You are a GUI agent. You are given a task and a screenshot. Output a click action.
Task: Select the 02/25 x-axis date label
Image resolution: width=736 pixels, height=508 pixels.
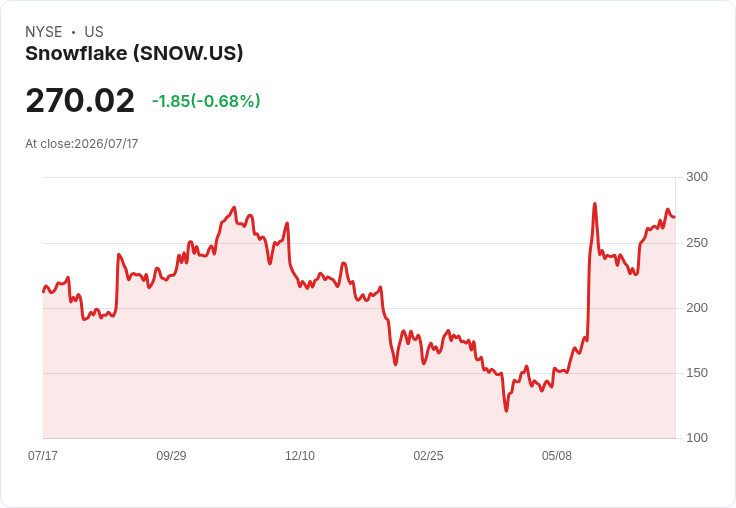pos(428,455)
